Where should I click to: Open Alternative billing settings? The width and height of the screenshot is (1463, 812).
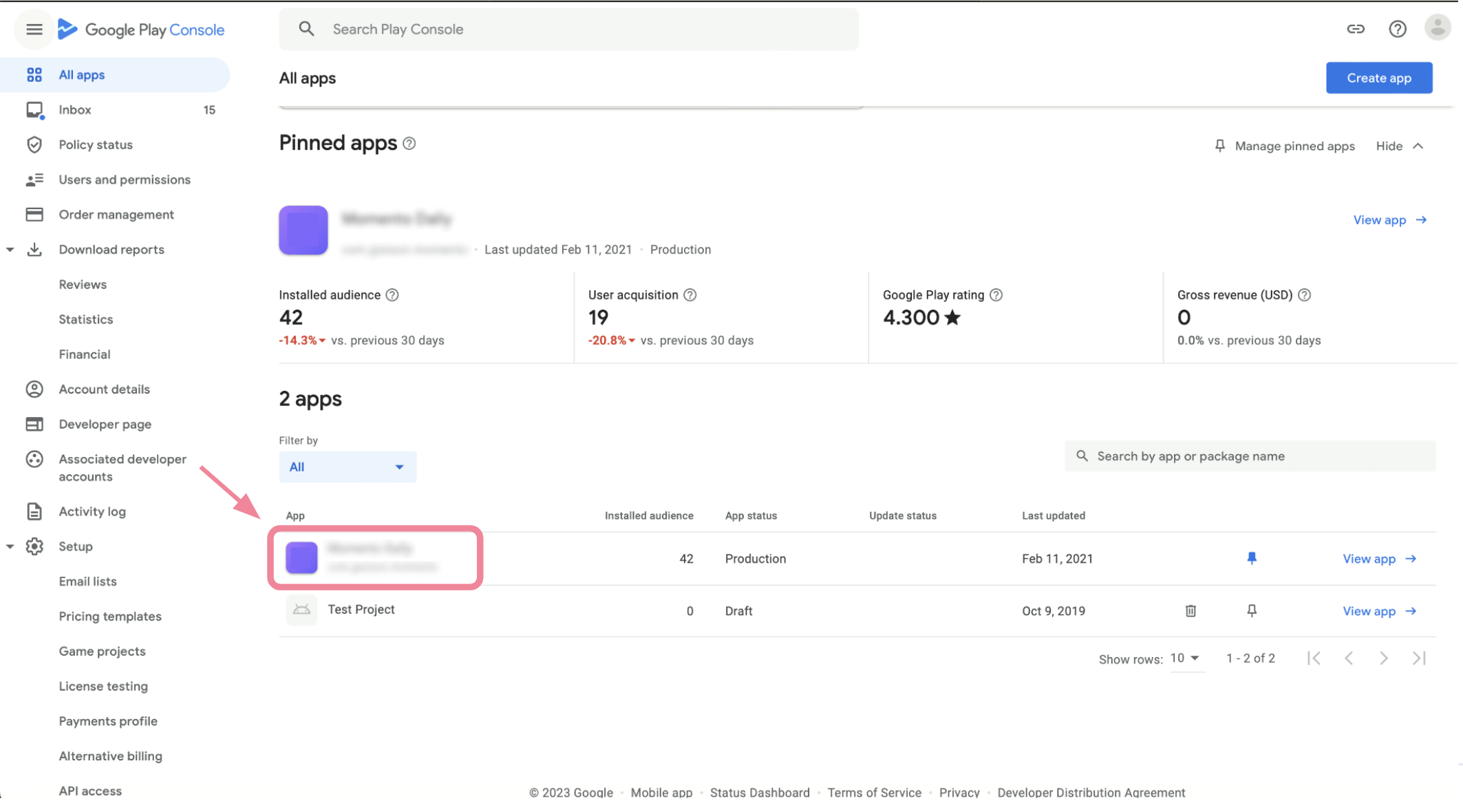coord(111,756)
